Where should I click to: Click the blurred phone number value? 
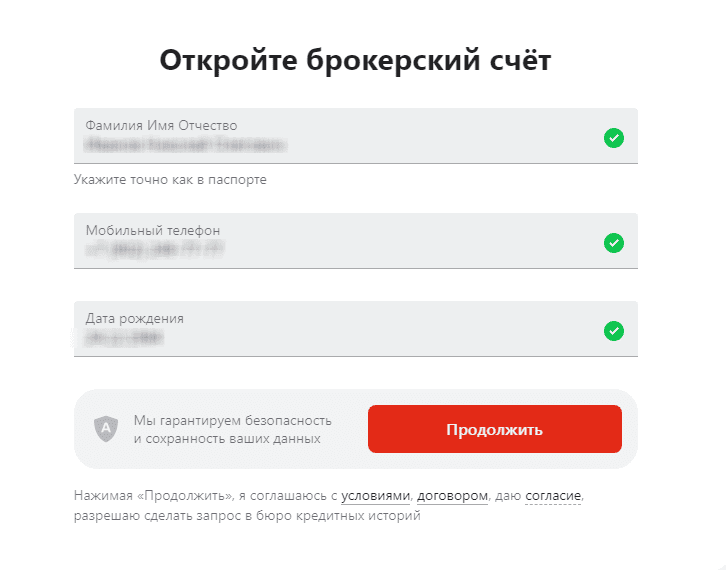click(155, 250)
